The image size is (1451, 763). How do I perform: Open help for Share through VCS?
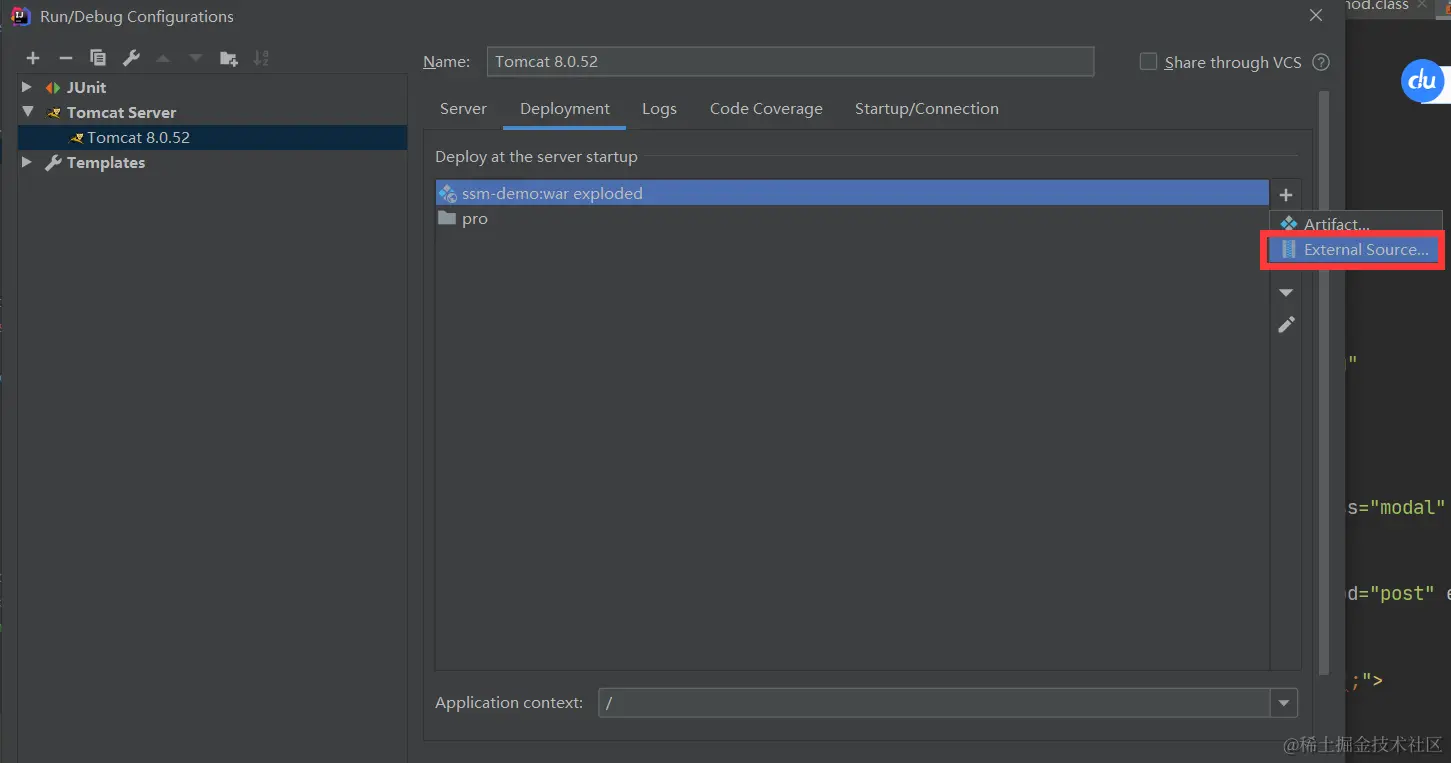(1321, 62)
